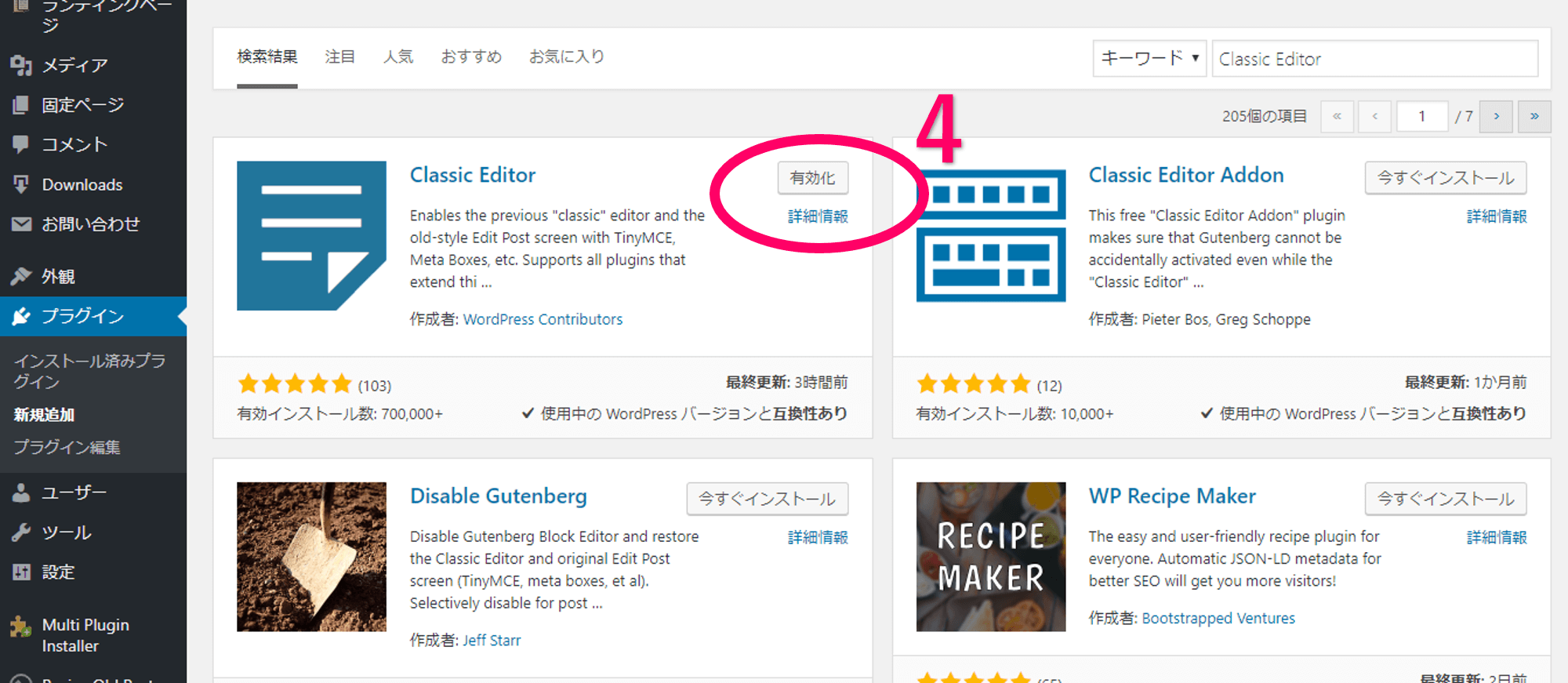
Task: Install Disable Gutenberg with 今すぐインストール
Action: click(767, 499)
